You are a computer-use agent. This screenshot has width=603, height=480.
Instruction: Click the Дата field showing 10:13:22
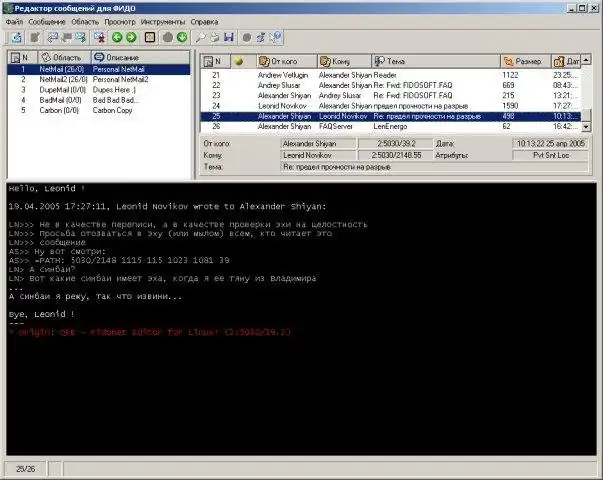point(550,143)
